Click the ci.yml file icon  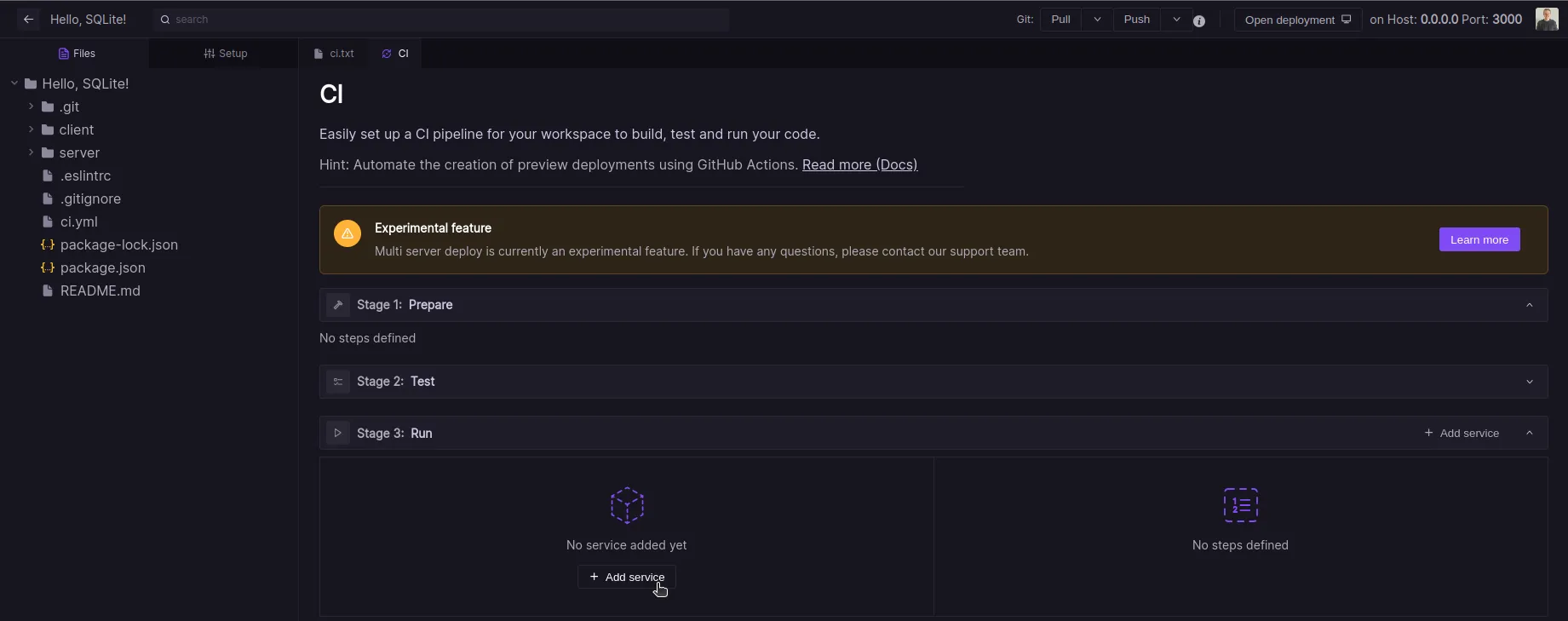tap(48, 221)
